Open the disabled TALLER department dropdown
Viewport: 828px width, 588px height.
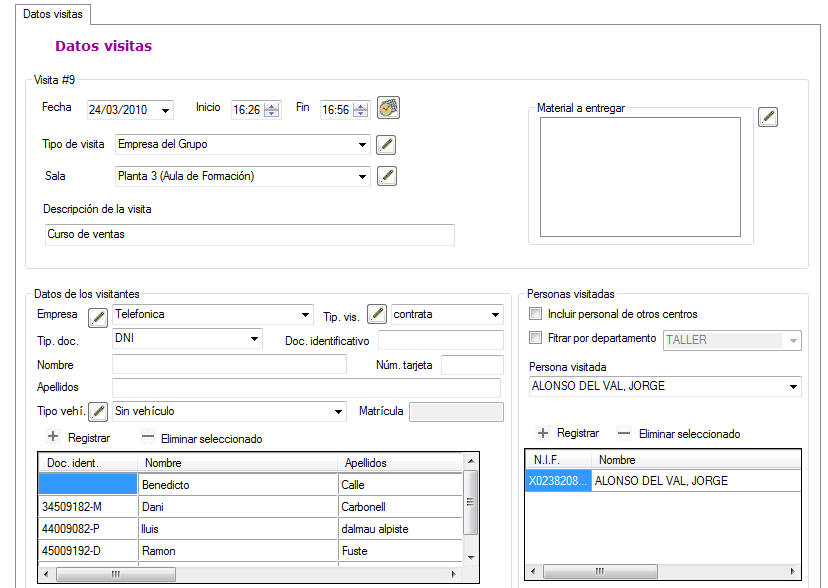click(793, 340)
